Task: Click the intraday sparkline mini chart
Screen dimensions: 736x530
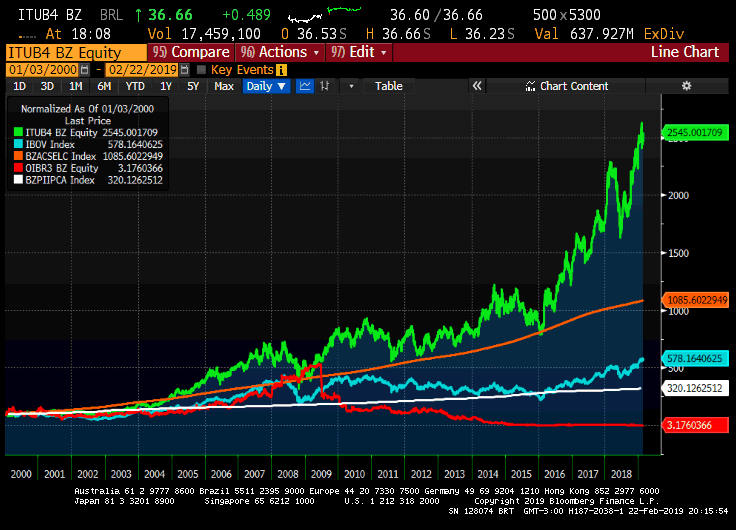Action: (324, 15)
